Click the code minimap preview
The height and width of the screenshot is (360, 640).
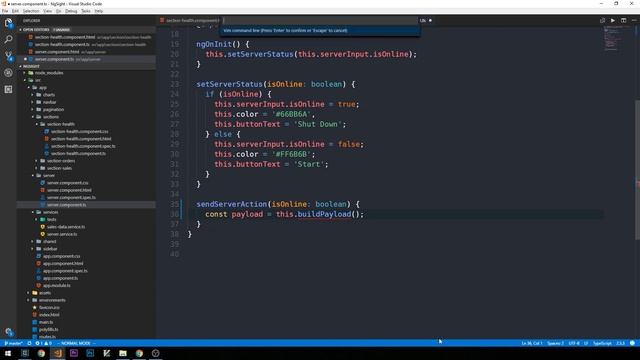click(613, 39)
